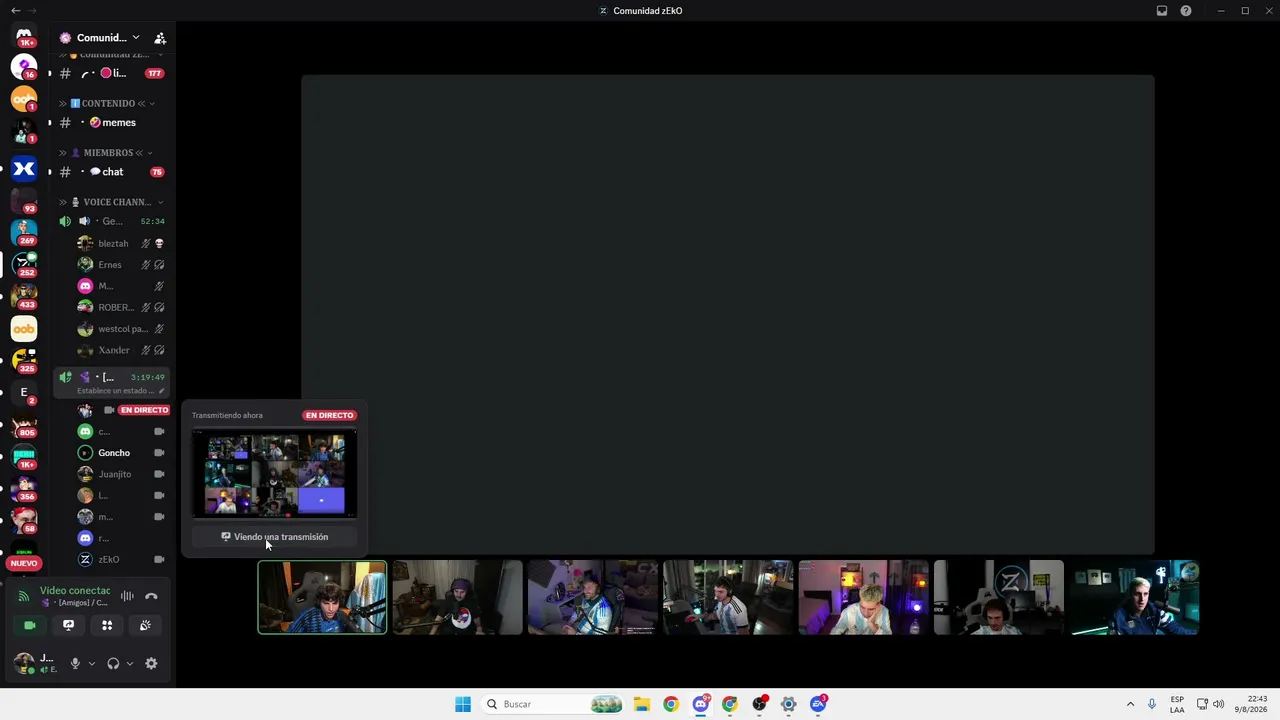Disconnect from voice call
This screenshot has width=1280, height=720.
tap(151, 597)
